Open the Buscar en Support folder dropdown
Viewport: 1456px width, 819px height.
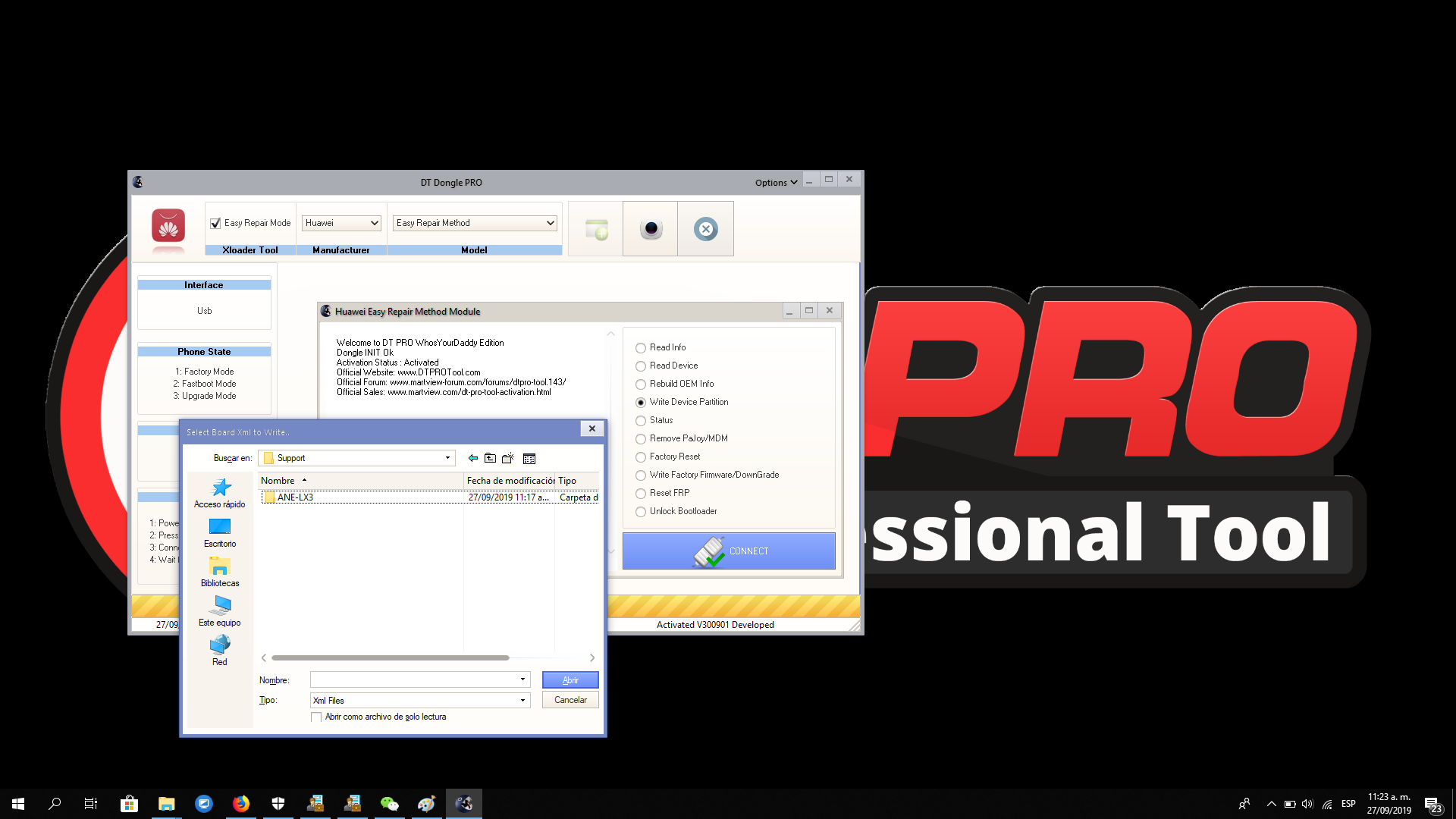(x=356, y=458)
